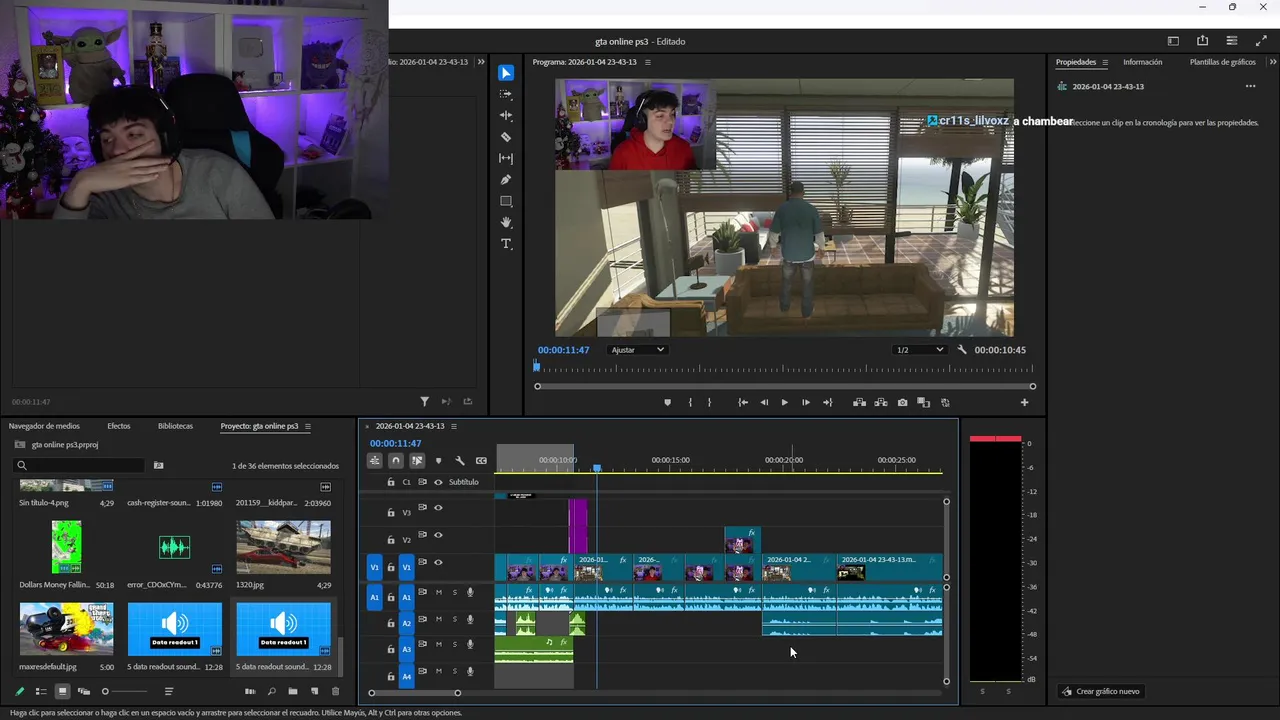Open the Program monitor button editor plus
Screen dimensions: 1280x720
pyautogui.click(x=1024, y=402)
